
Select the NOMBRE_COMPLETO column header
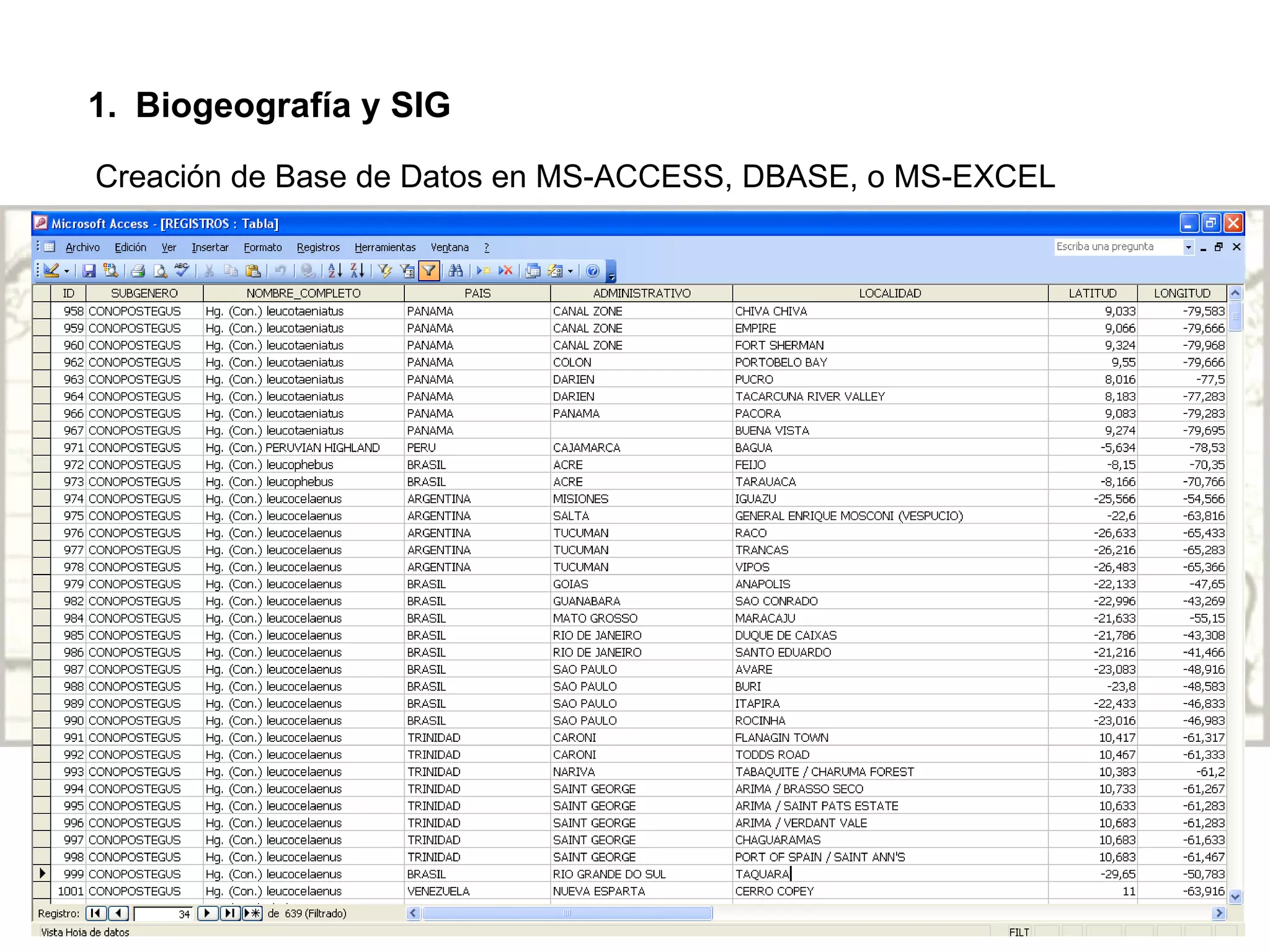[x=303, y=293]
